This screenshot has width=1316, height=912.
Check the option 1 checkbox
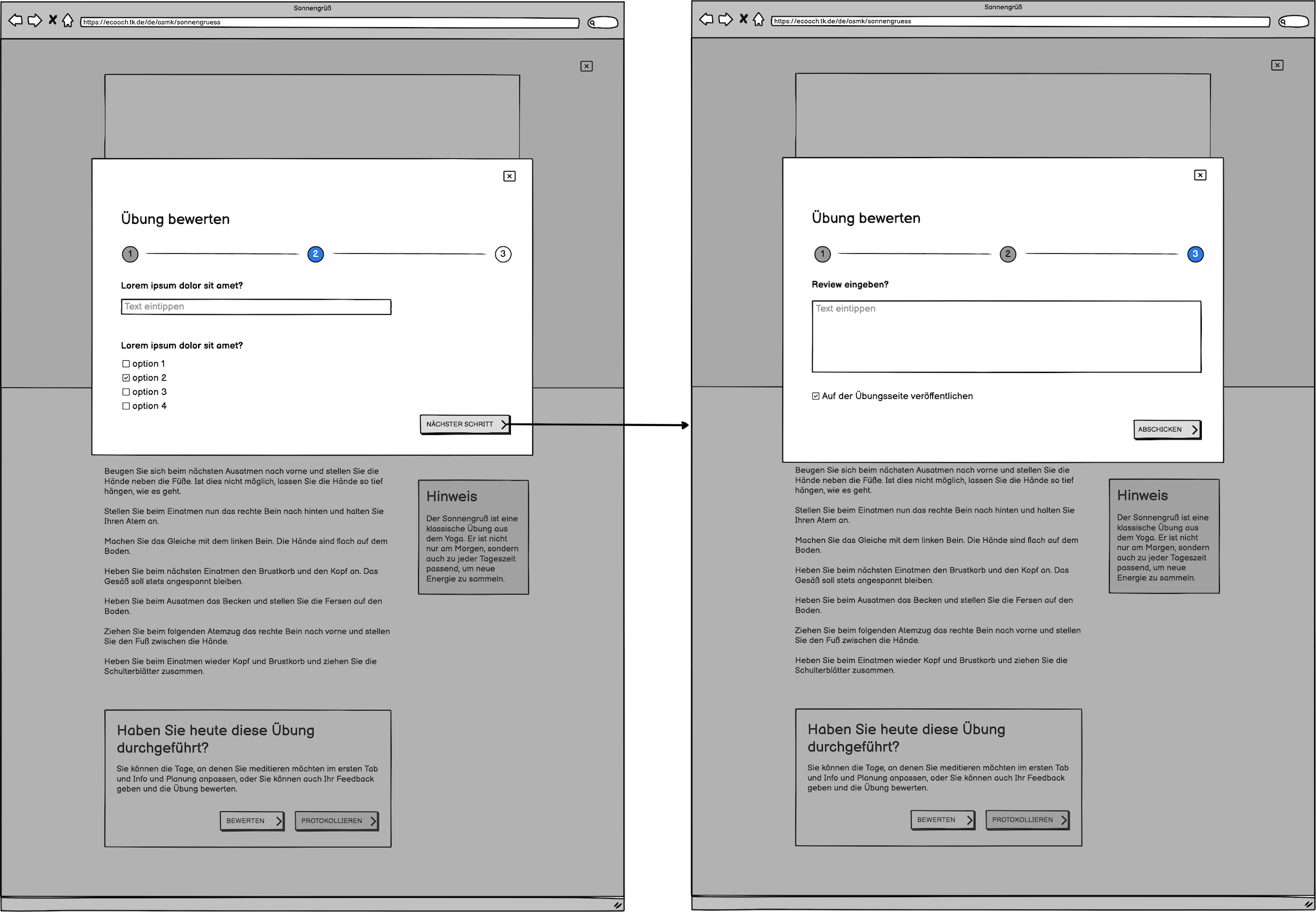coord(126,364)
